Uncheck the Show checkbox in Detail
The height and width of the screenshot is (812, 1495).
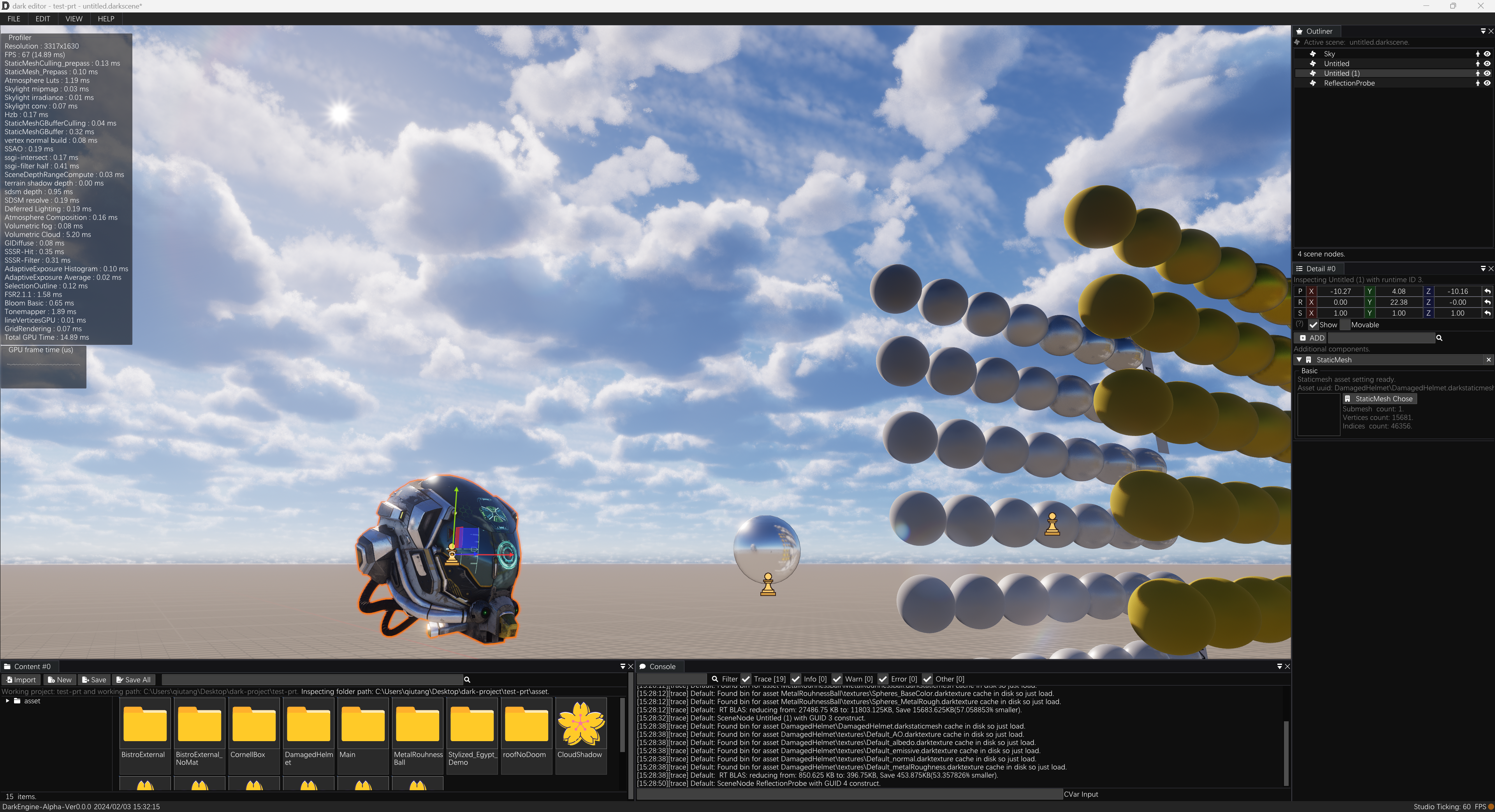point(1313,325)
